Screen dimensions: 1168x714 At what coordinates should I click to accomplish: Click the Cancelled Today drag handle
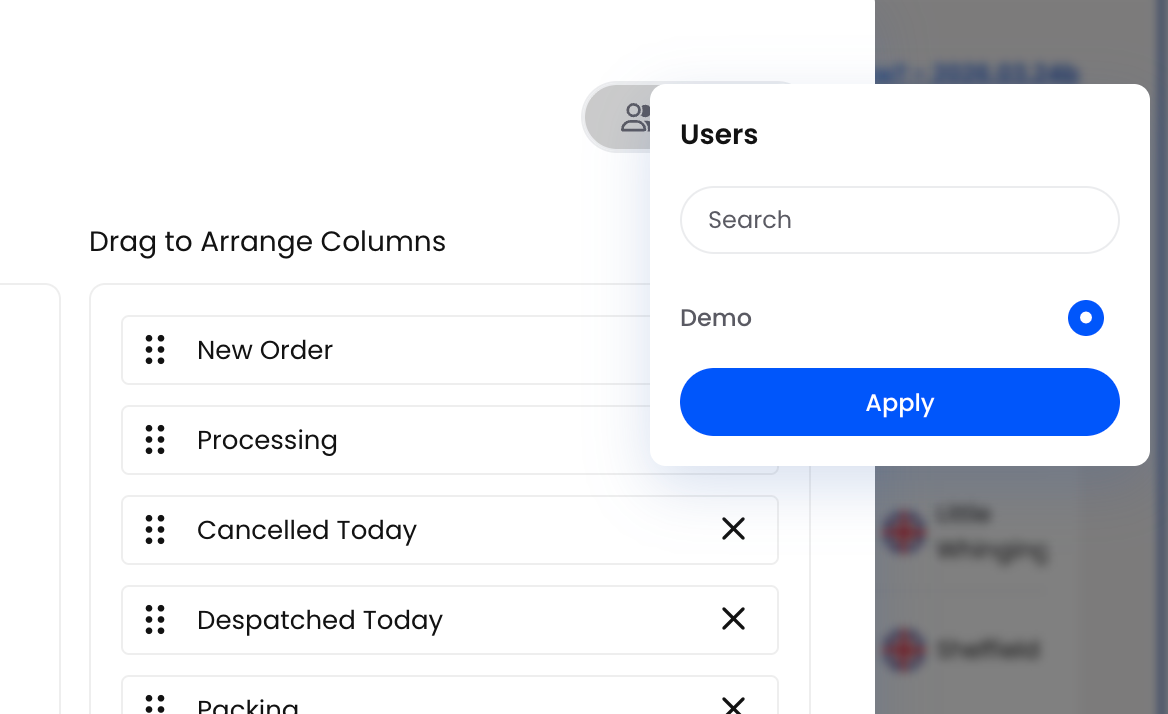pyautogui.click(x=155, y=530)
